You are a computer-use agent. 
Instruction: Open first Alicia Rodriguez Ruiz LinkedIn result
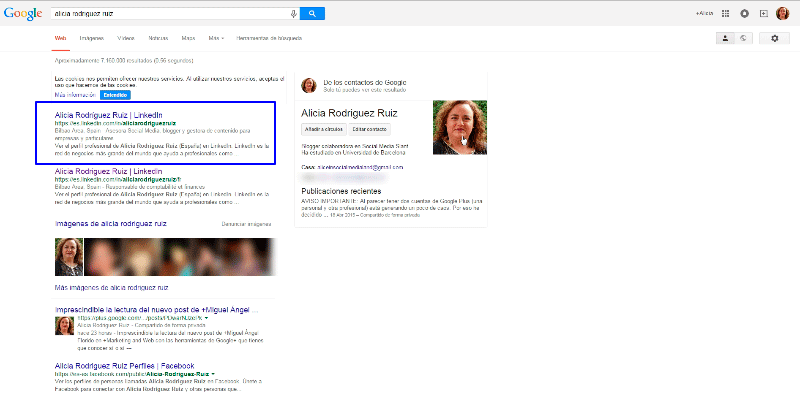pyautogui.click(x=108, y=115)
